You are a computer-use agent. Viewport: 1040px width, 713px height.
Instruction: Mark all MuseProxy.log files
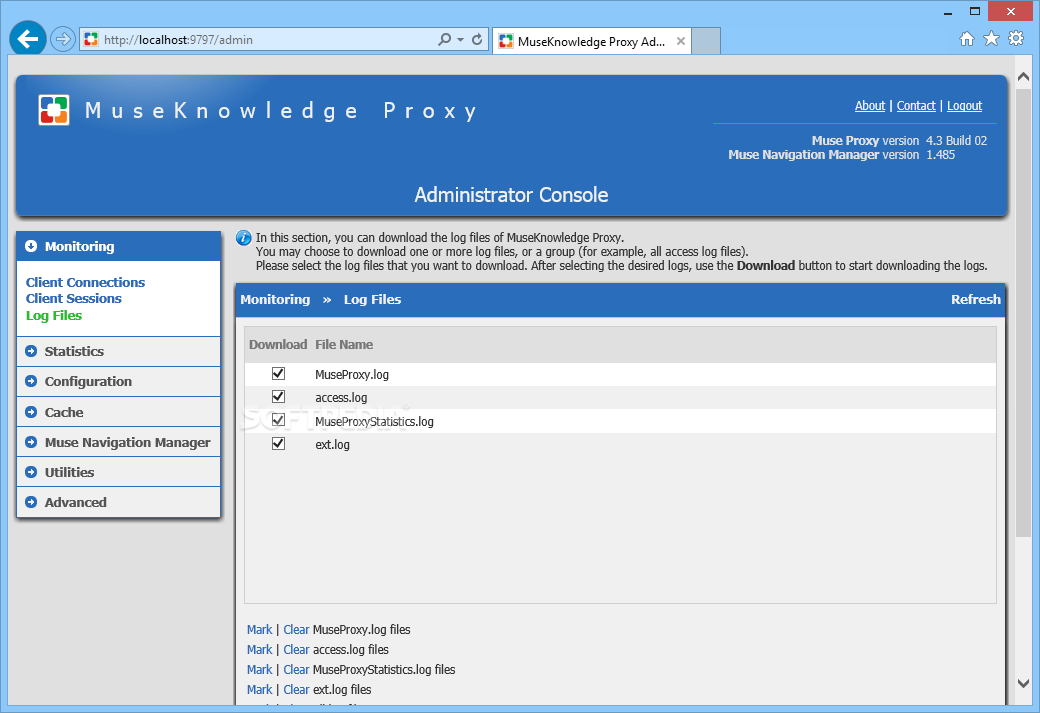coord(259,629)
